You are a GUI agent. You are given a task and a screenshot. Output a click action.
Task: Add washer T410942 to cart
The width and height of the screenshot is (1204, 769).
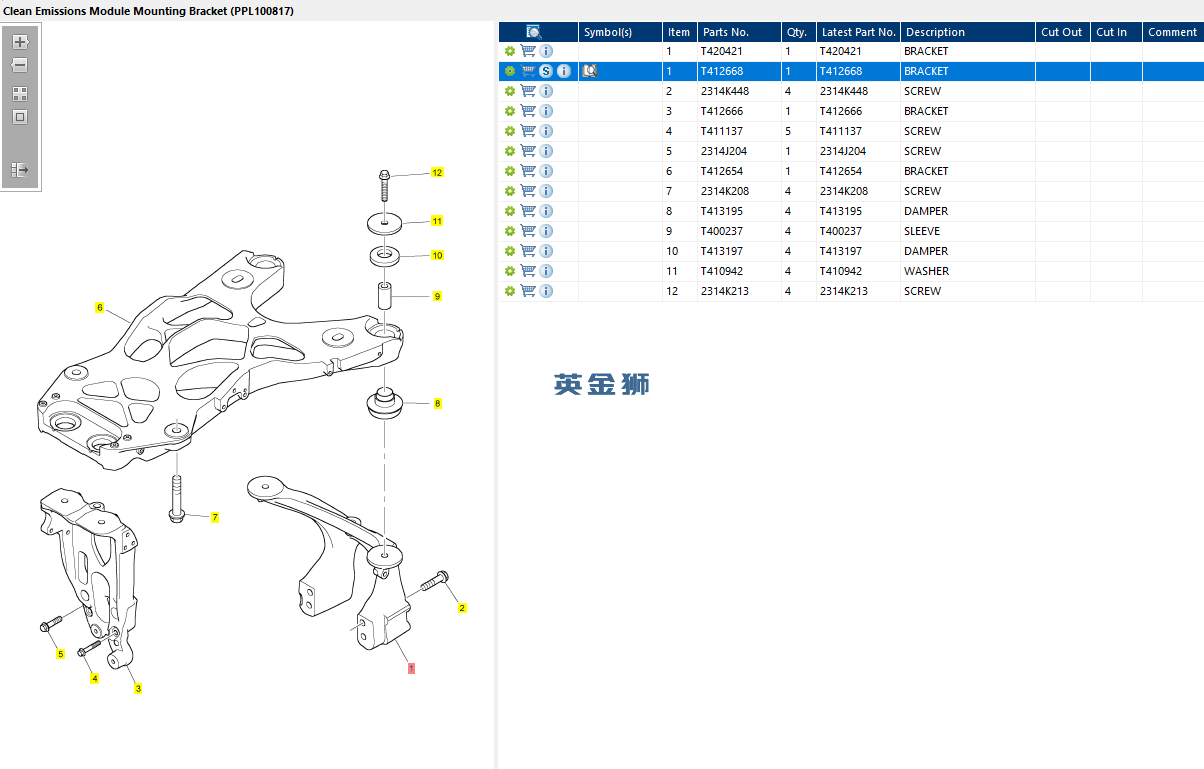click(528, 271)
